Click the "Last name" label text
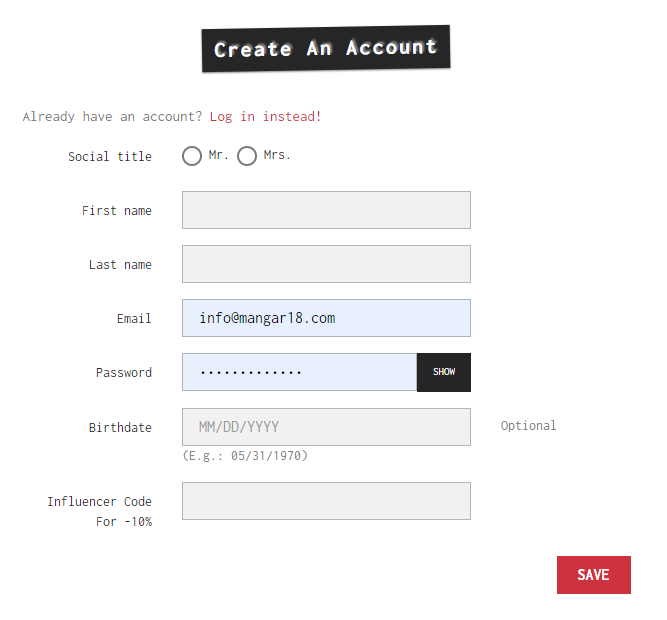The image size is (667, 620). click(120, 265)
